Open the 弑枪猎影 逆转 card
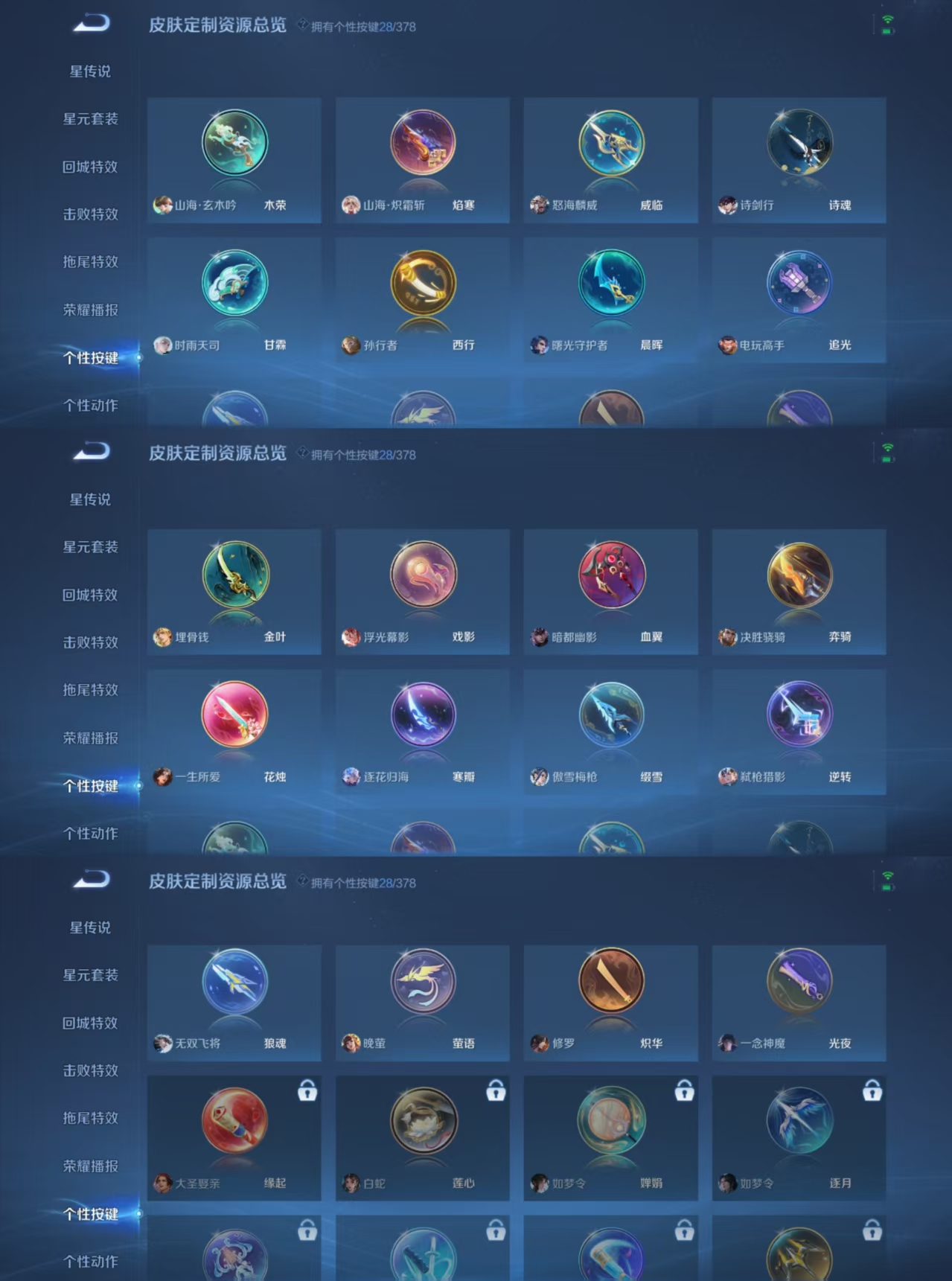This screenshot has height=1281, width=952. point(799,732)
